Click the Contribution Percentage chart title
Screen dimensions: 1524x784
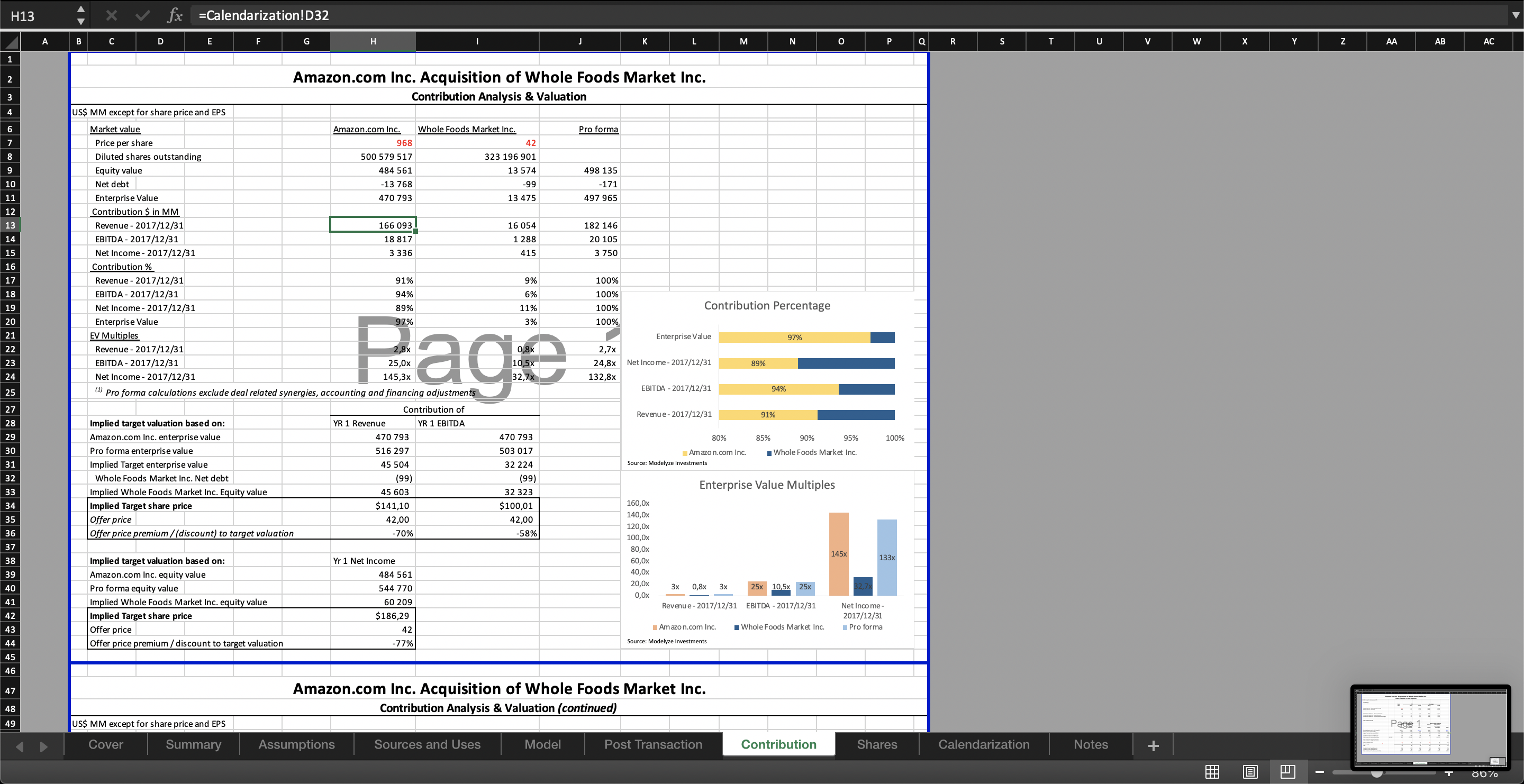(x=767, y=306)
